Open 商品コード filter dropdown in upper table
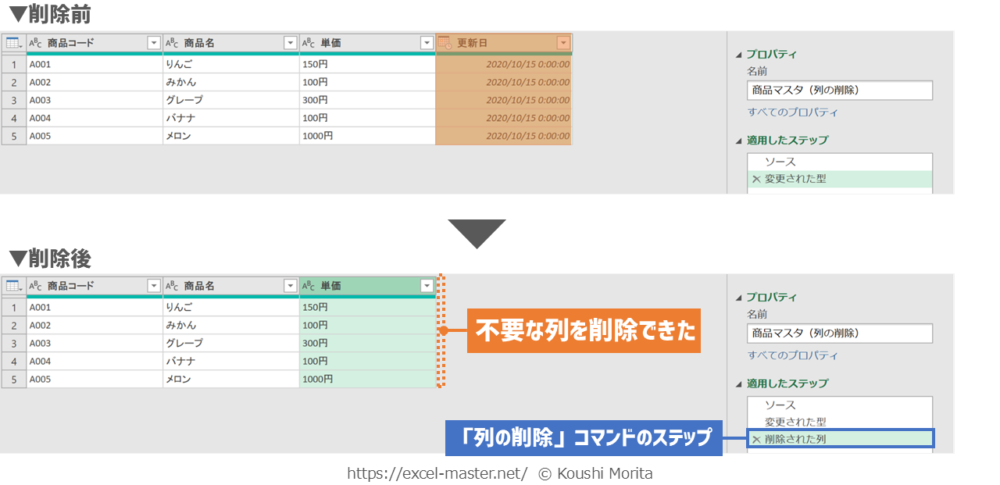The image size is (1000, 485). [153, 43]
